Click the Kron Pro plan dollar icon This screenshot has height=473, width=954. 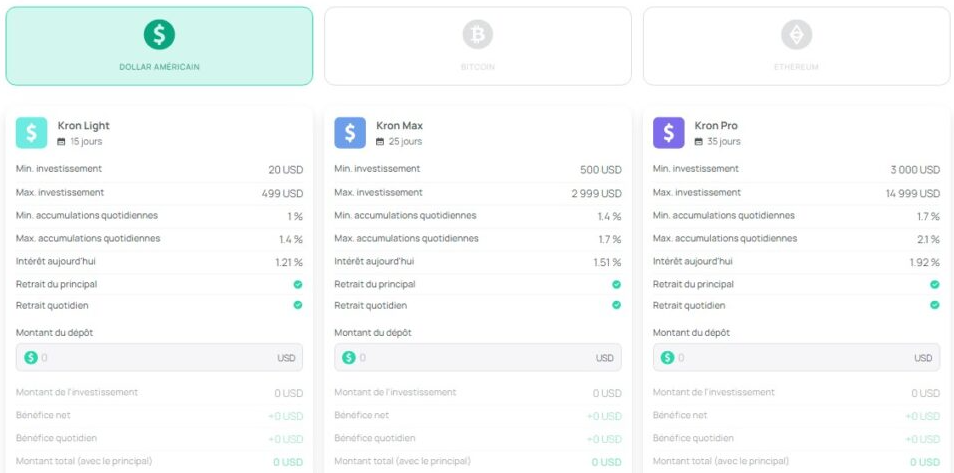[x=669, y=133]
